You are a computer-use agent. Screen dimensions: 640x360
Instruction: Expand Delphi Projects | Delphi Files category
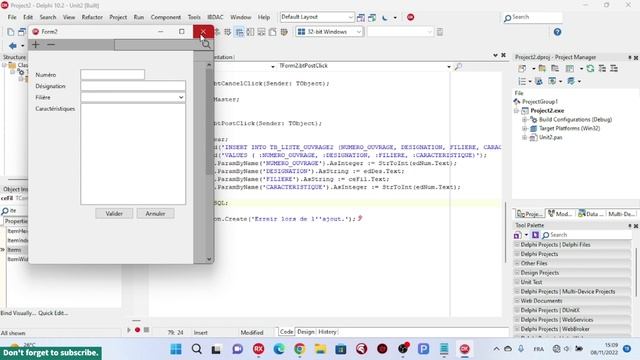pos(517,245)
